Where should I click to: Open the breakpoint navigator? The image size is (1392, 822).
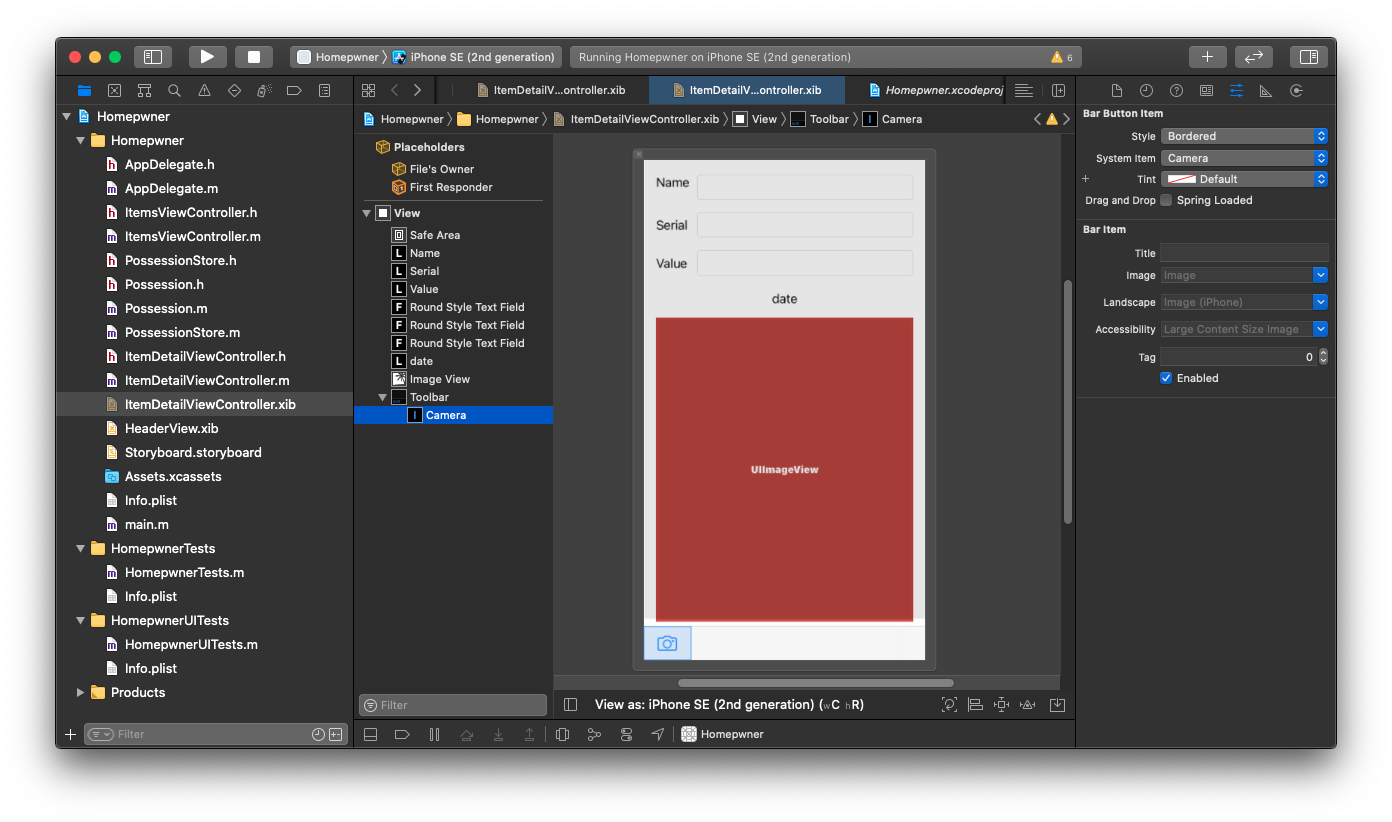tap(294, 90)
